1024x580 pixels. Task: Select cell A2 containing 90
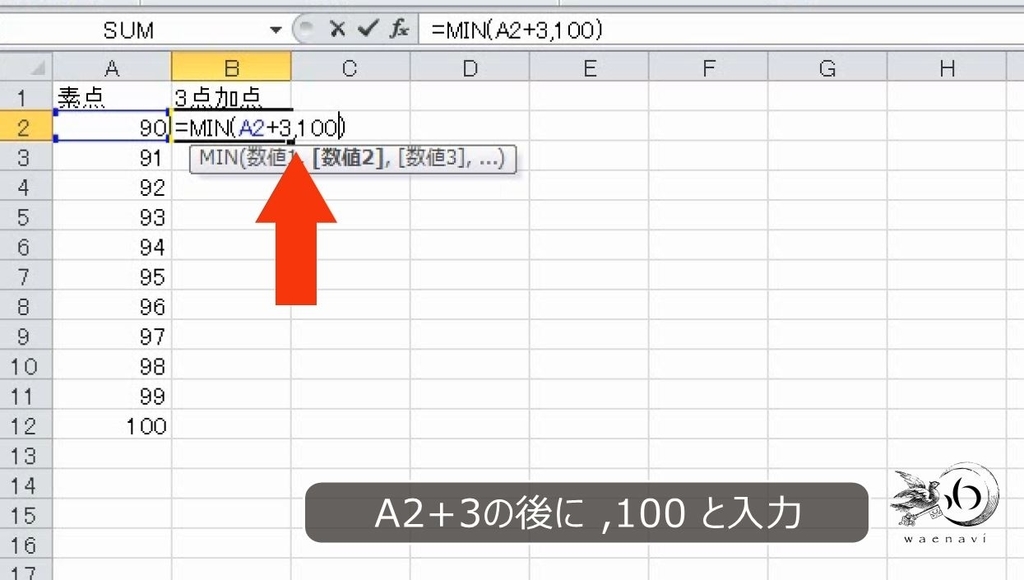tap(112, 127)
